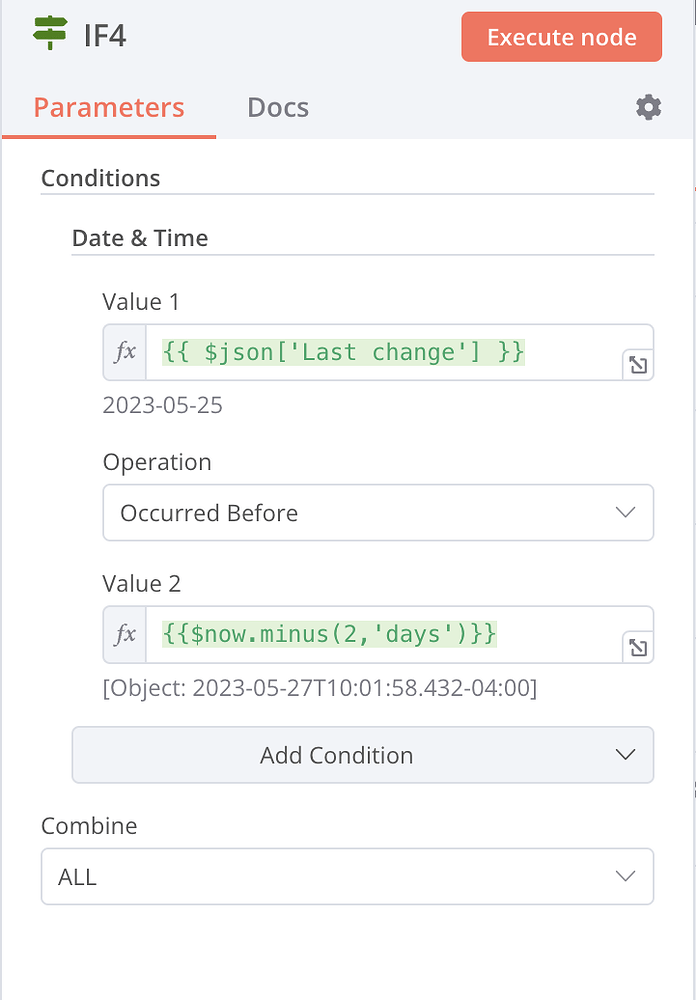
Task: Click the Value 2 field label
Action: pos(142,584)
